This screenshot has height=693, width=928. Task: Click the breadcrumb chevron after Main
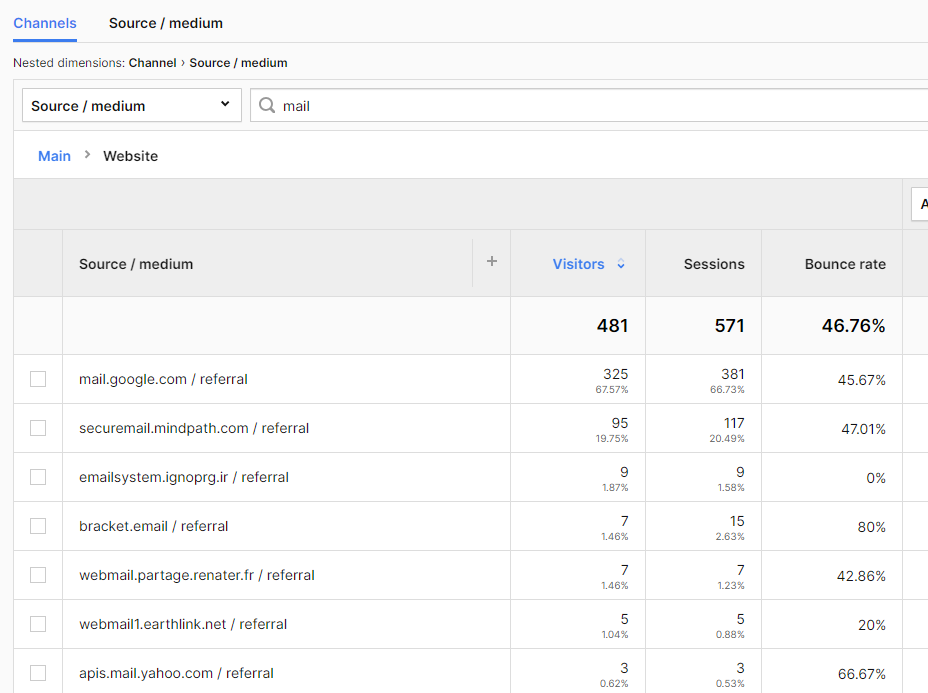[87, 155]
